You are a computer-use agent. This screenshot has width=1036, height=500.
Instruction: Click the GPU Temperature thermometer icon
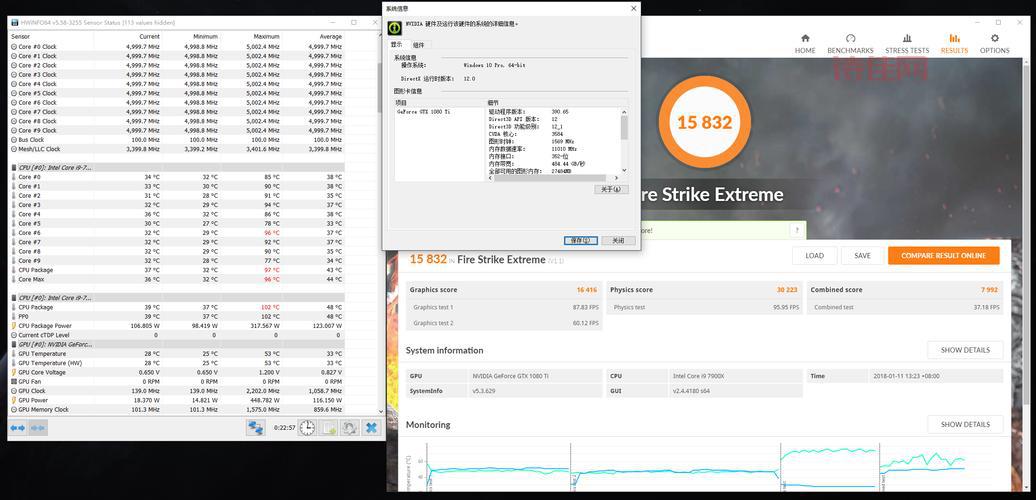14,353
